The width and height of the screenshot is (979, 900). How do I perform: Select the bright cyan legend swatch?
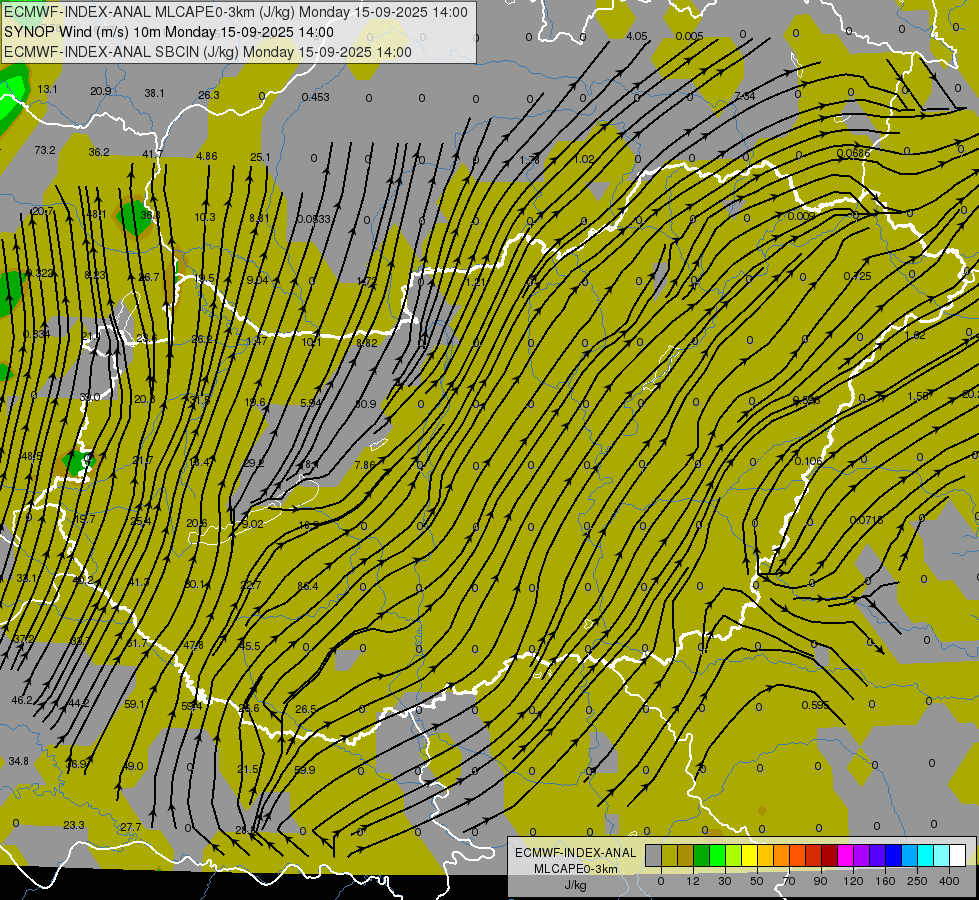[925, 855]
